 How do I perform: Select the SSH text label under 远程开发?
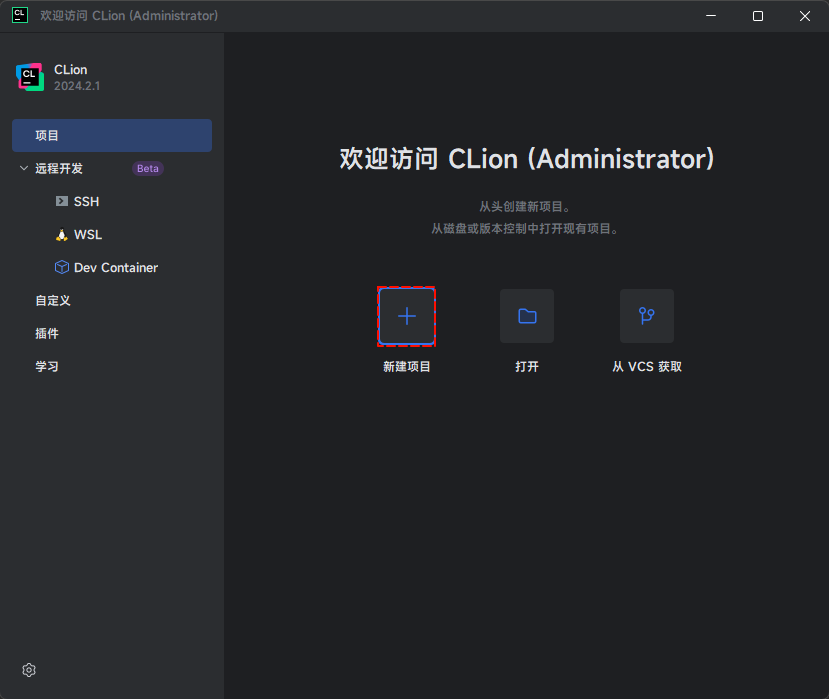(x=87, y=201)
